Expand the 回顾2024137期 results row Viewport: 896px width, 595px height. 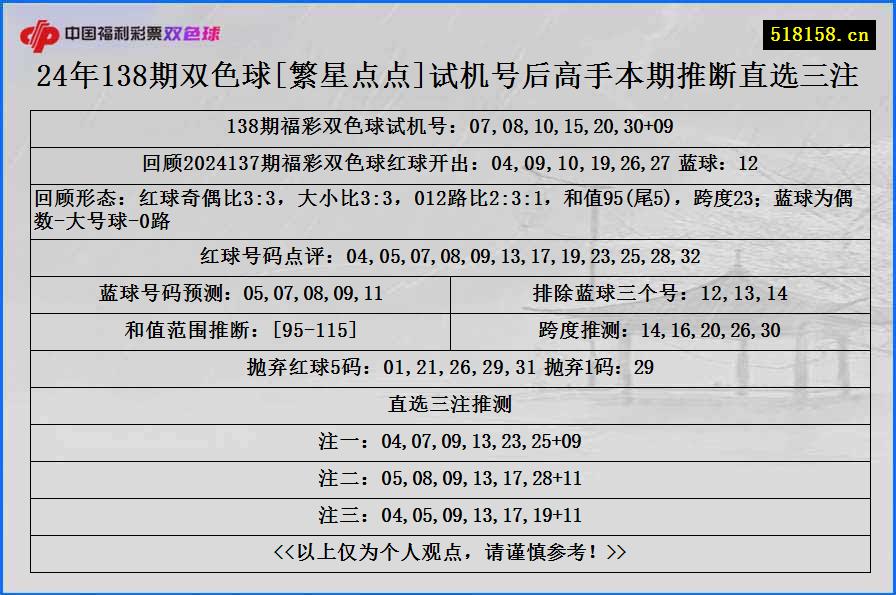(448, 161)
